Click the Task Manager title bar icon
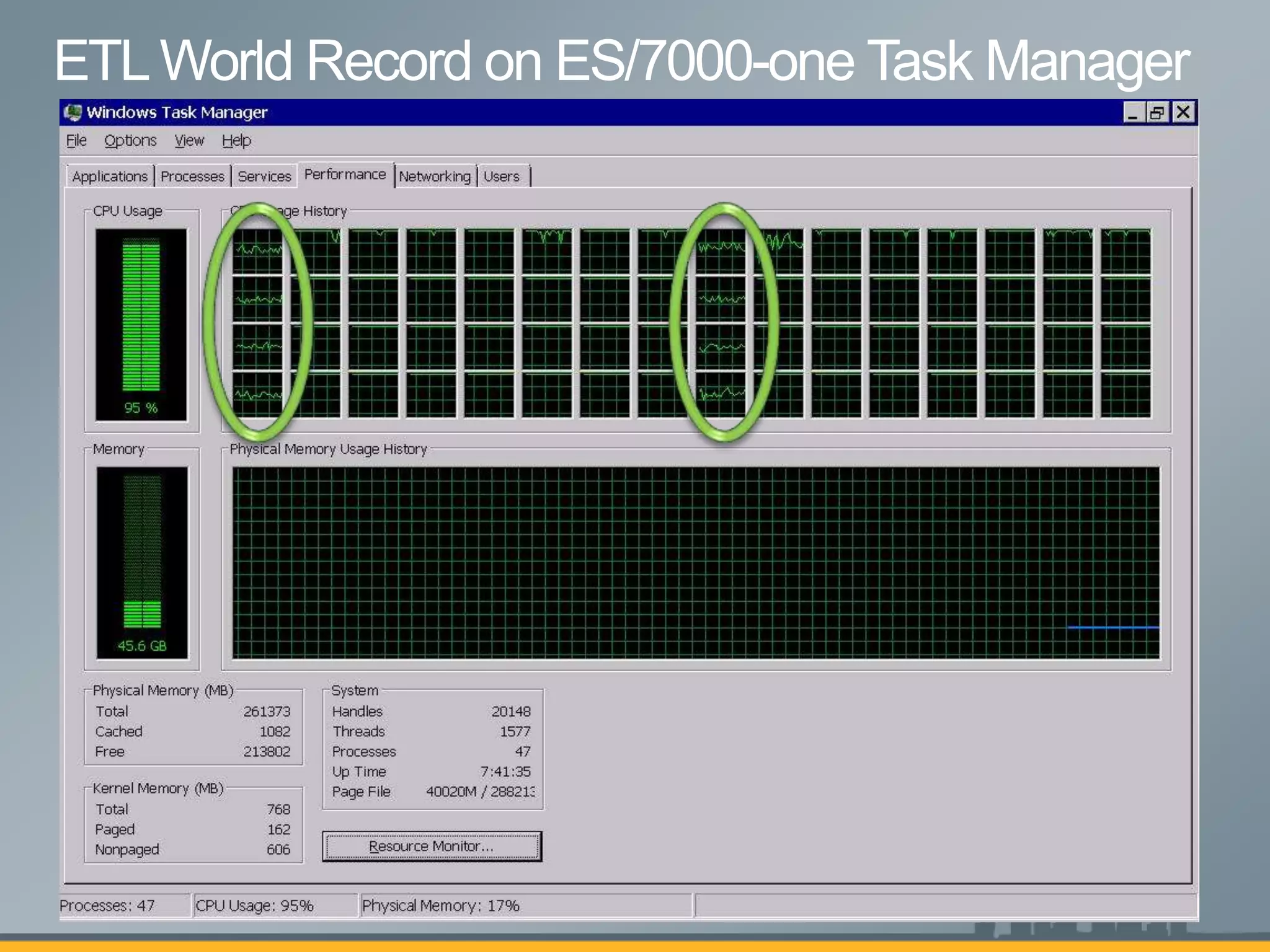Viewport: 1270px width, 952px height. [73, 112]
